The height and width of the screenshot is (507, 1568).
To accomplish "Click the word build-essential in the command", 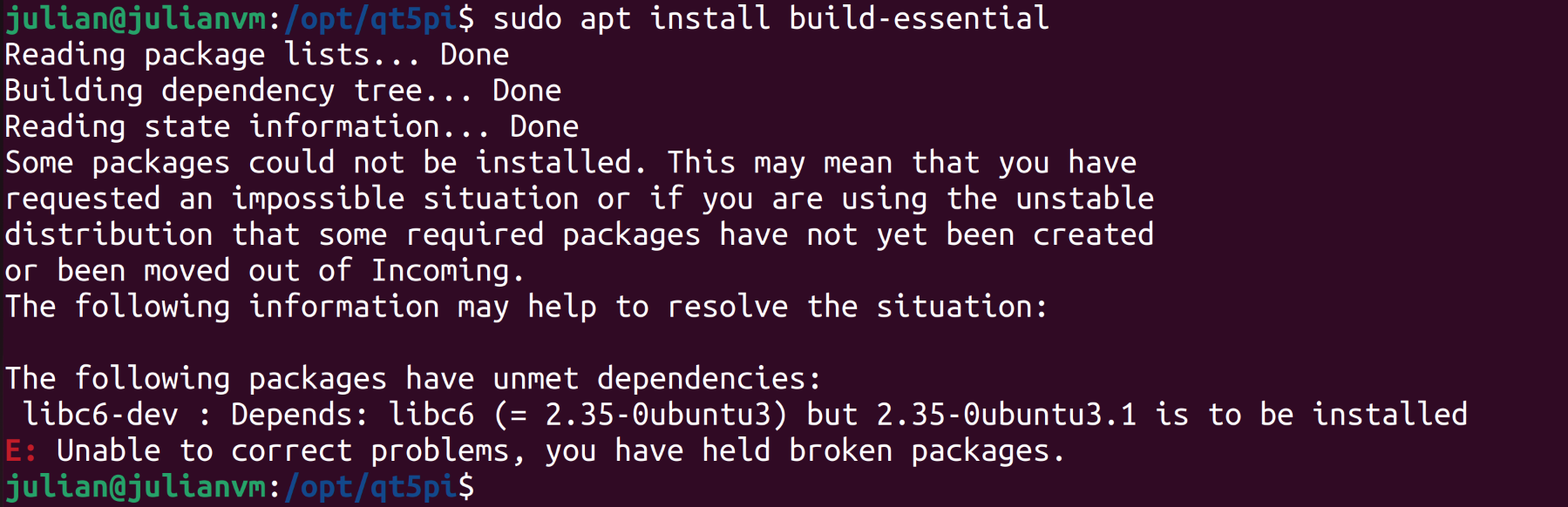I will click(x=919, y=18).
